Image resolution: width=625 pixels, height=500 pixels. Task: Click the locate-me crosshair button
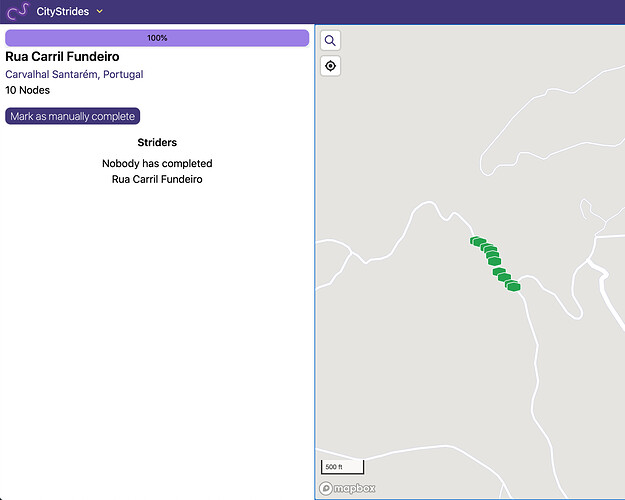[330, 66]
